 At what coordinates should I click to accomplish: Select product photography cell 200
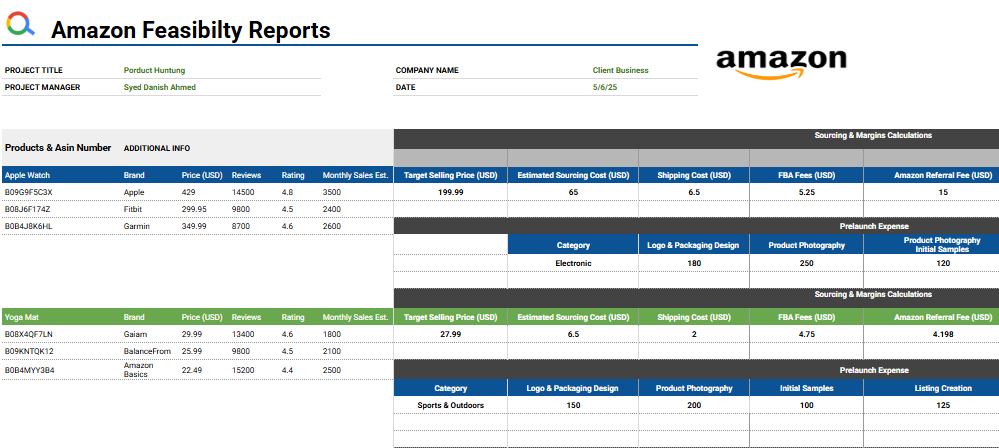coord(694,405)
